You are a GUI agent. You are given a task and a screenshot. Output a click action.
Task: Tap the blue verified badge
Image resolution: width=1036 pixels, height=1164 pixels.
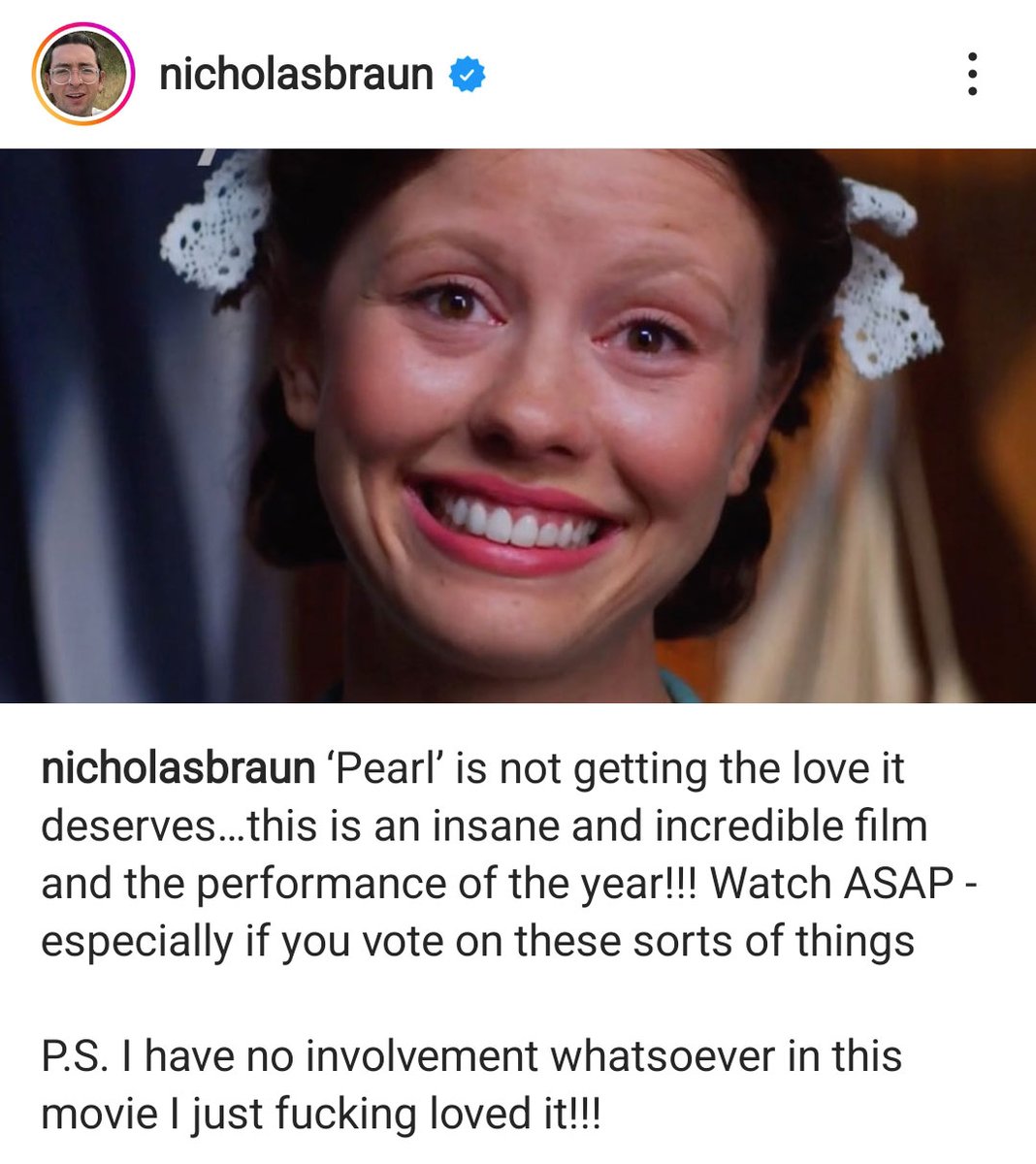[x=467, y=75]
